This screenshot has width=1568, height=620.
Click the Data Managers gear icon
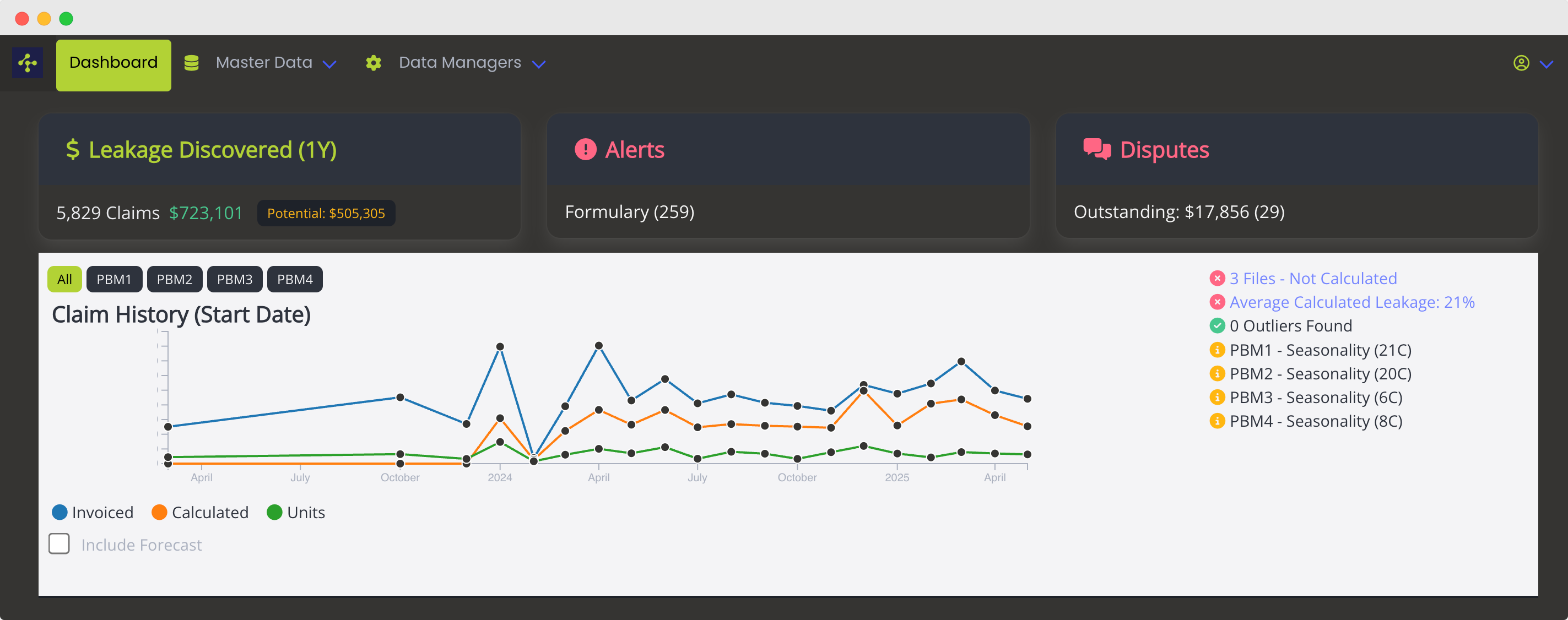[x=373, y=63]
